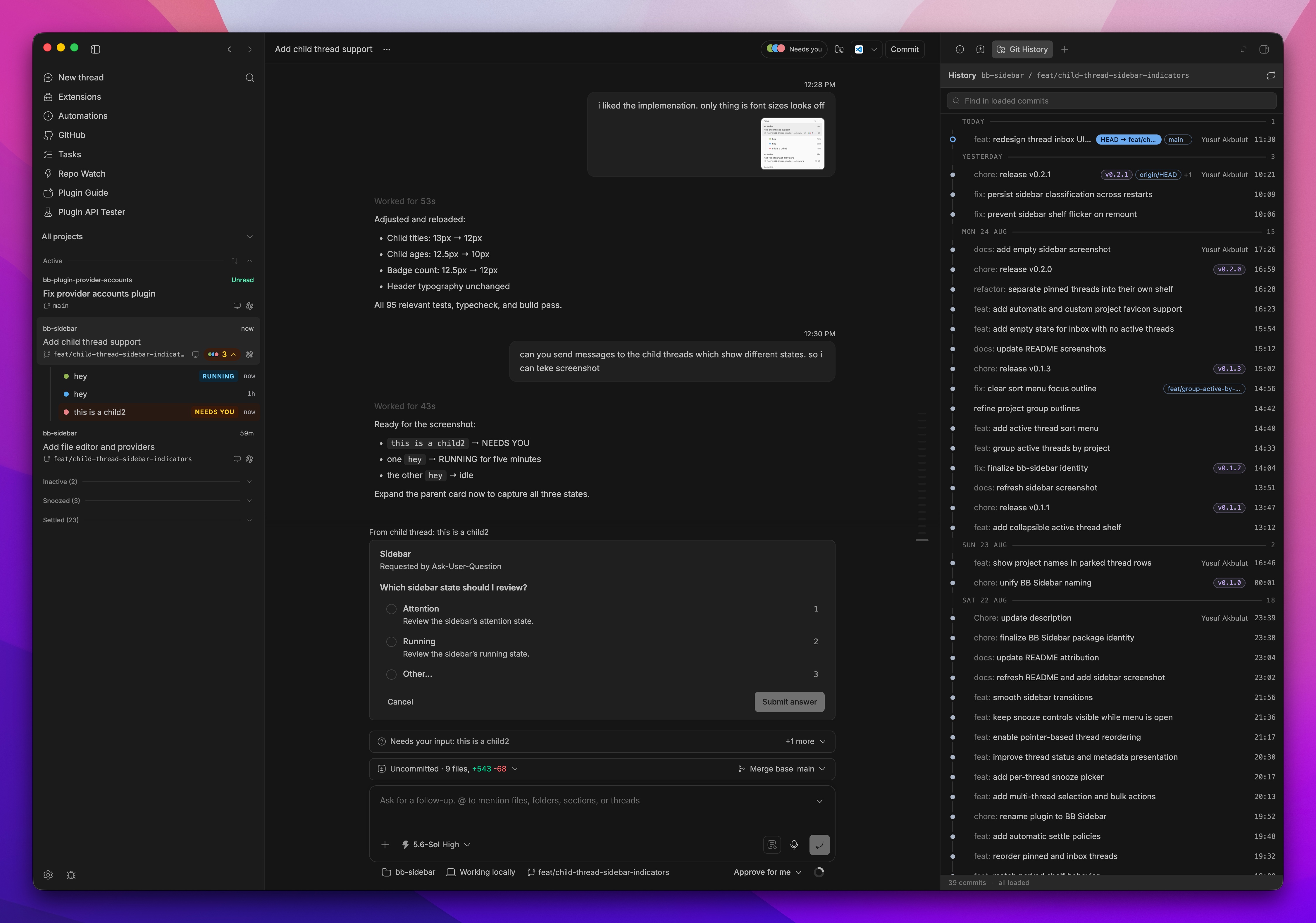The width and height of the screenshot is (1316, 923).
Task: Click the info icon in right panel
Action: pos(960,49)
